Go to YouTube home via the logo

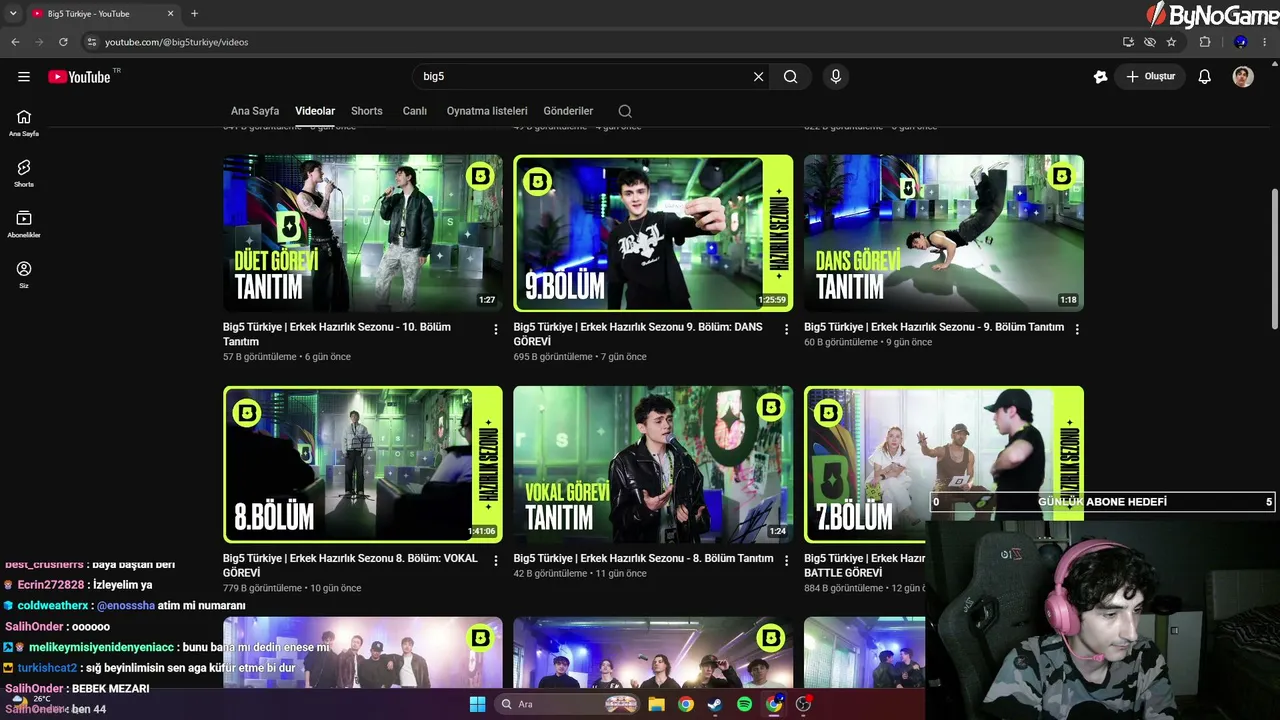[80, 77]
